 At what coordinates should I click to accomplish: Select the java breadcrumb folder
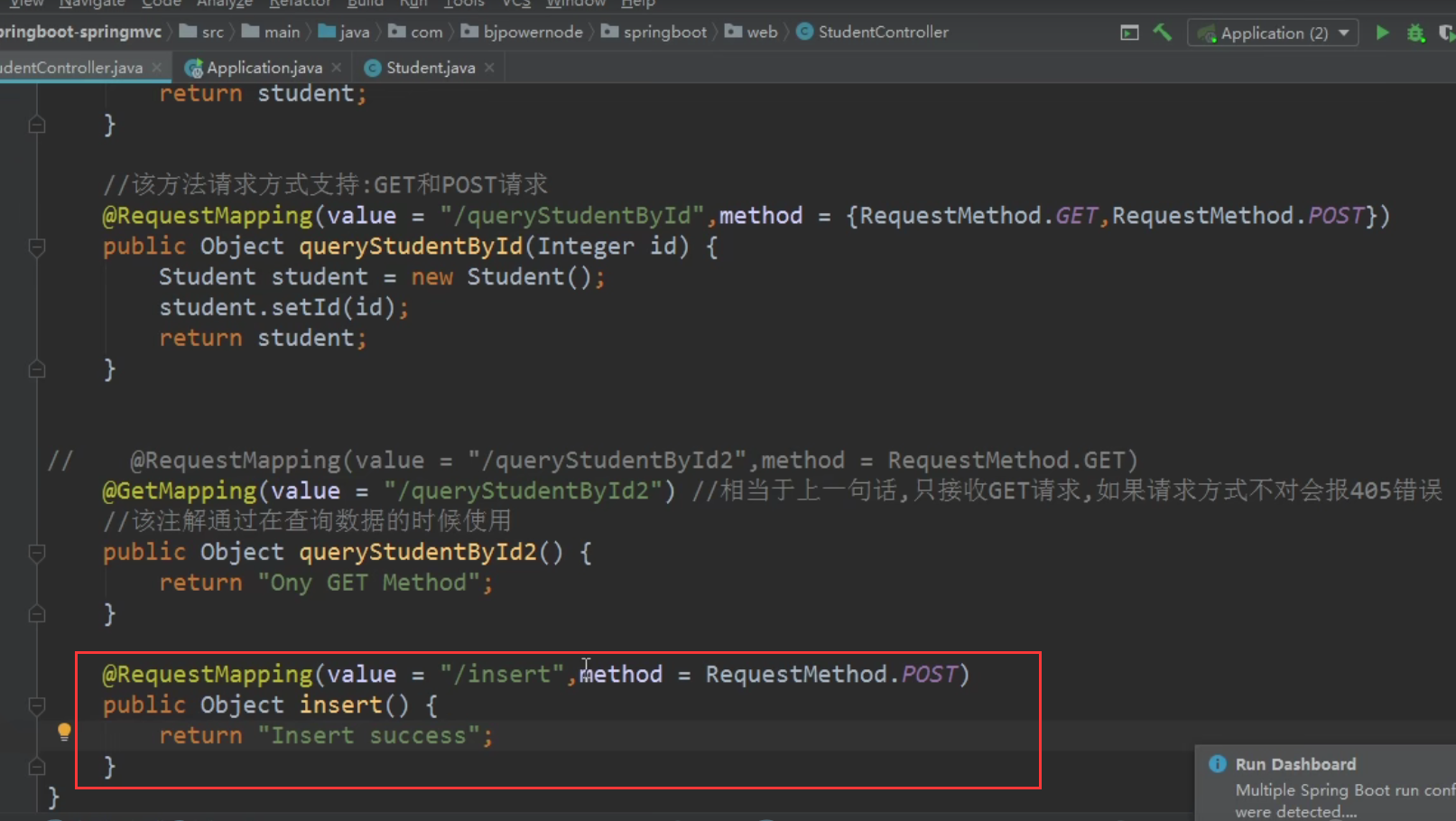pos(344,33)
